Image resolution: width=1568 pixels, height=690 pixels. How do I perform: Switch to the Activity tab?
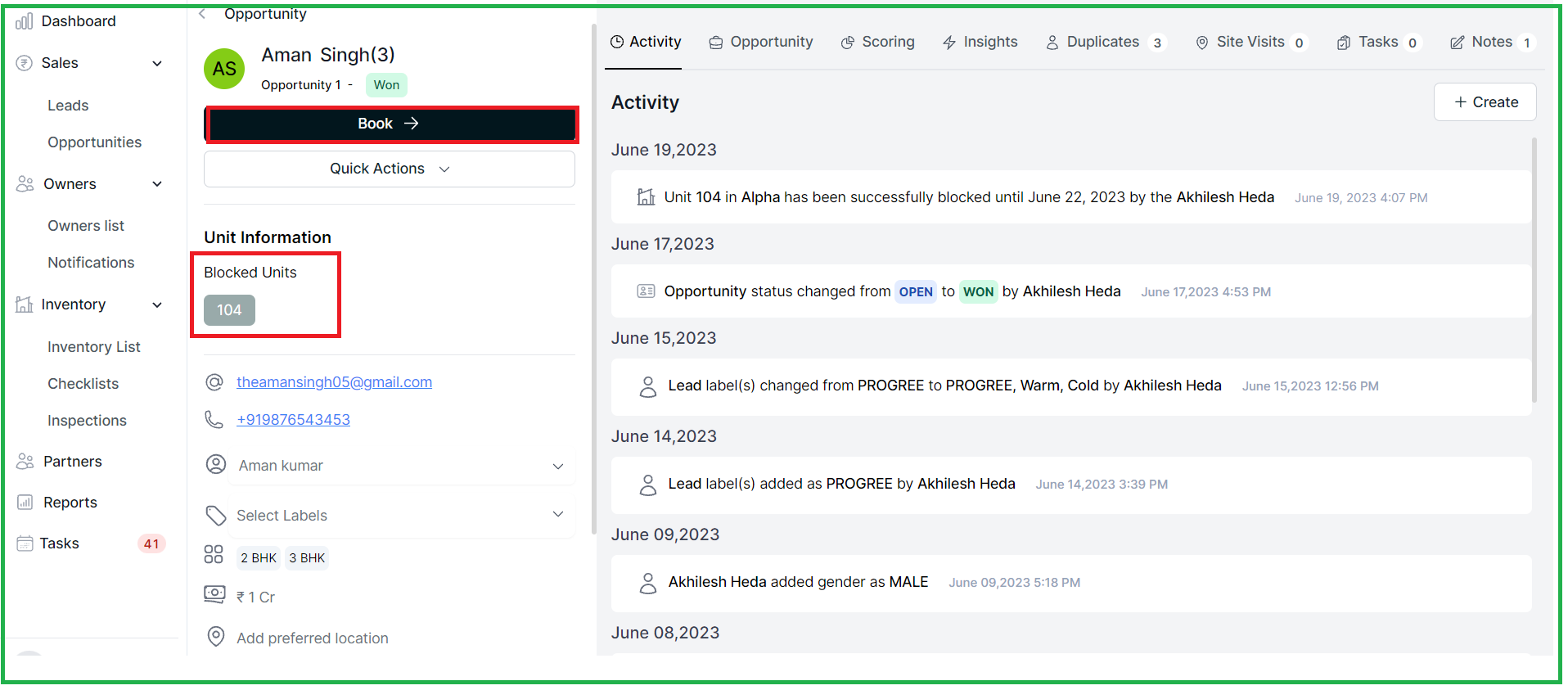(646, 42)
